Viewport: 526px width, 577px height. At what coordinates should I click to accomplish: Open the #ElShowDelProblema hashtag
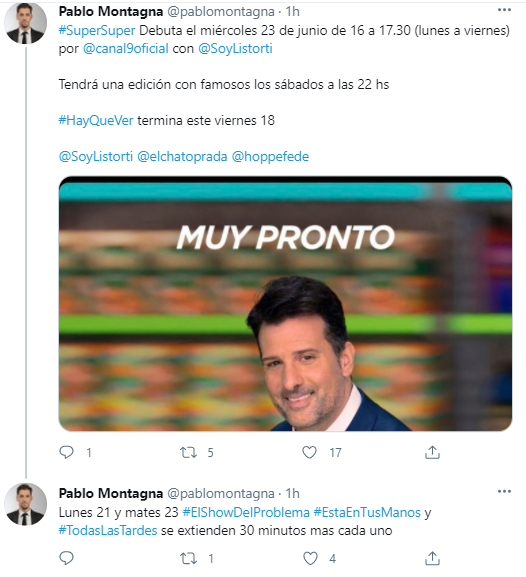pyautogui.click(x=246, y=513)
